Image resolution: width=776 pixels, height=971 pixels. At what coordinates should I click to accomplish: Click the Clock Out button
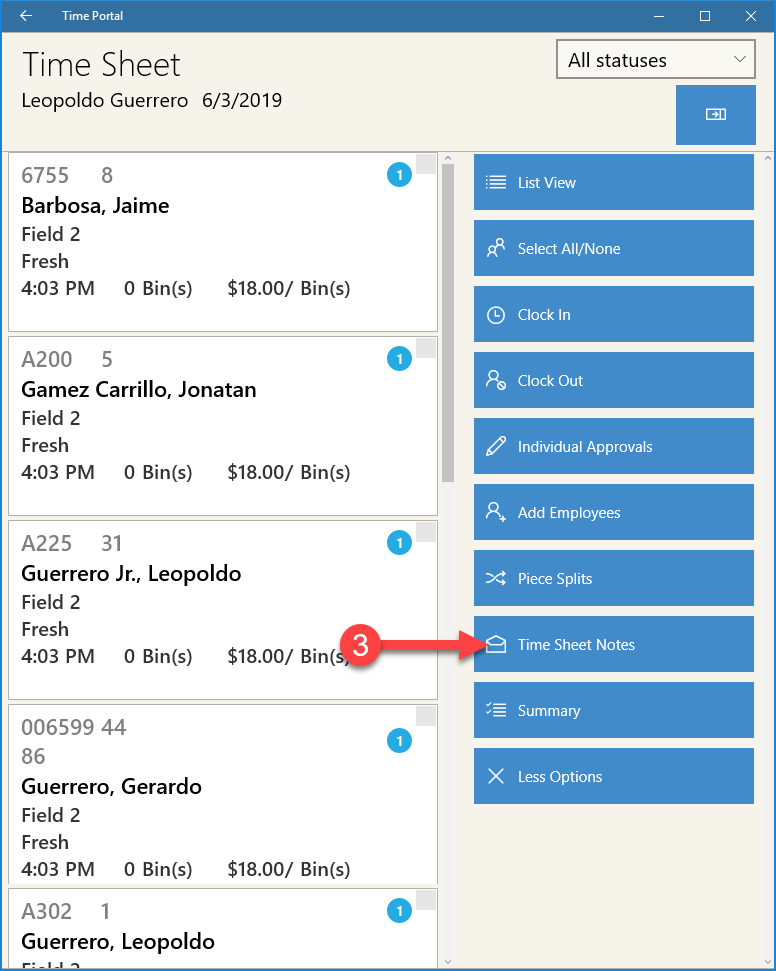pyautogui.click(x=614, y=380)
